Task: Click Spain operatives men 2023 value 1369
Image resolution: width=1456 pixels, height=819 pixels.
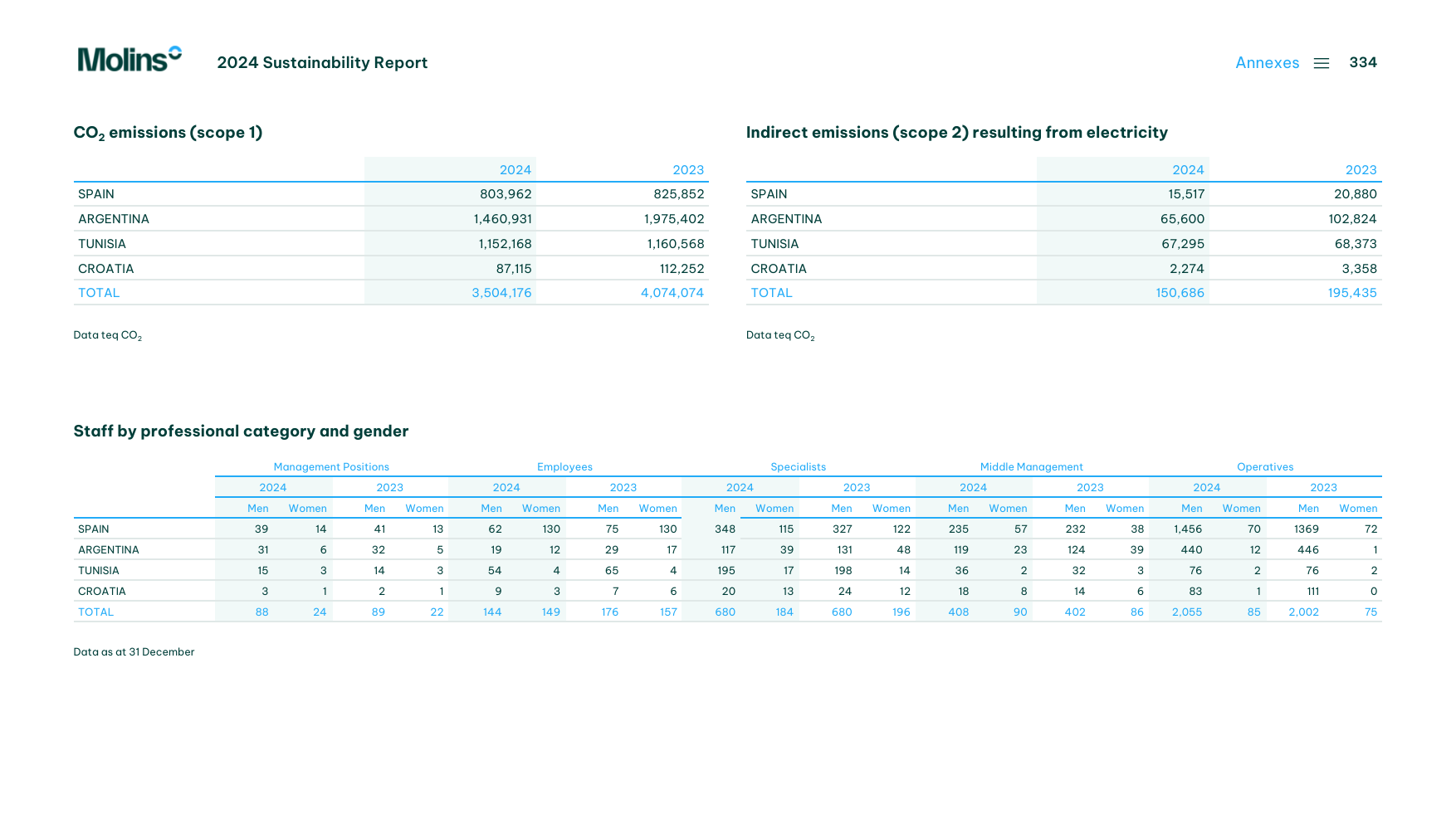Action: (1307, 529)
